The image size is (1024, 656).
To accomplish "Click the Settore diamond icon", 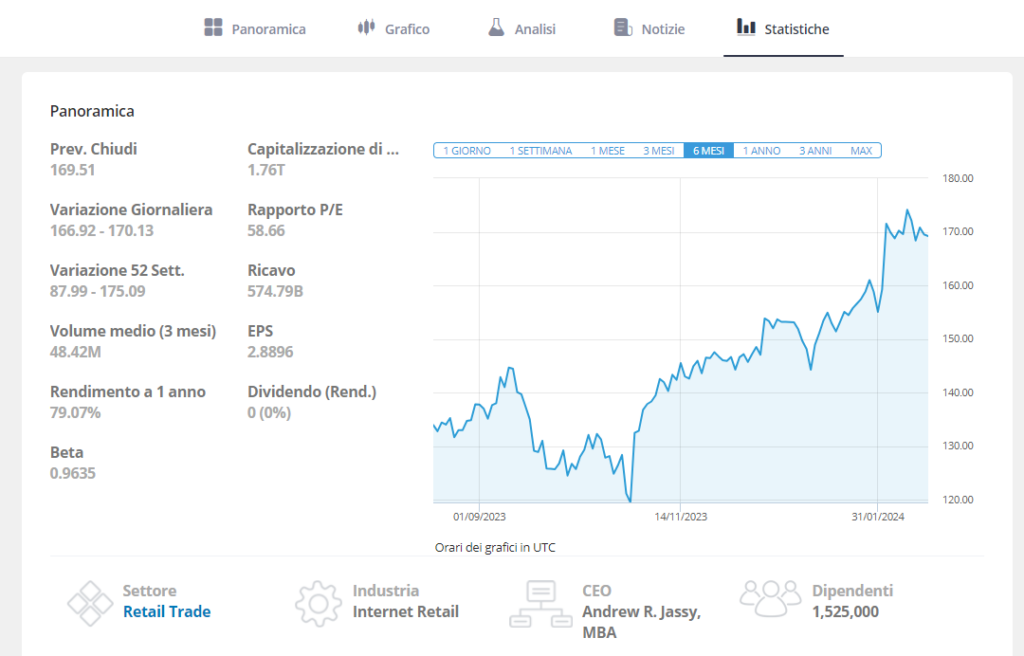I will [x=90, y=604].
